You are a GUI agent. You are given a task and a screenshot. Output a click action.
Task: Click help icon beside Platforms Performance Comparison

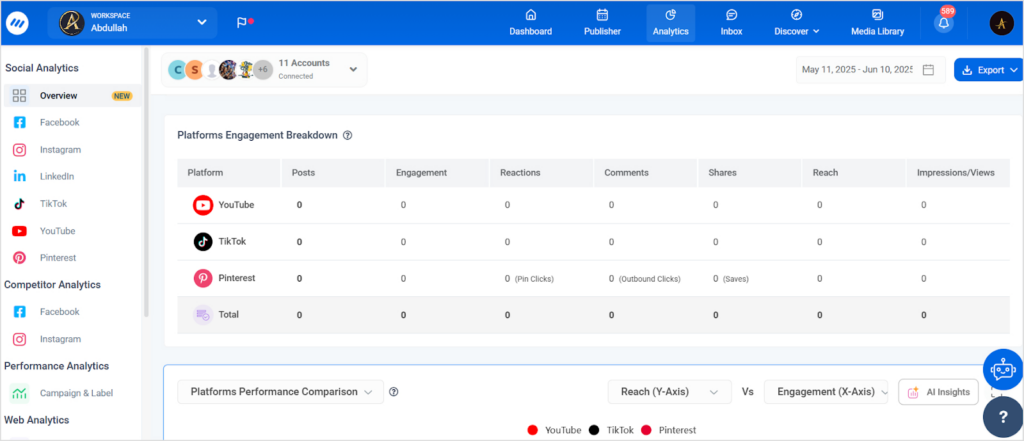click(x=394, y=392)
